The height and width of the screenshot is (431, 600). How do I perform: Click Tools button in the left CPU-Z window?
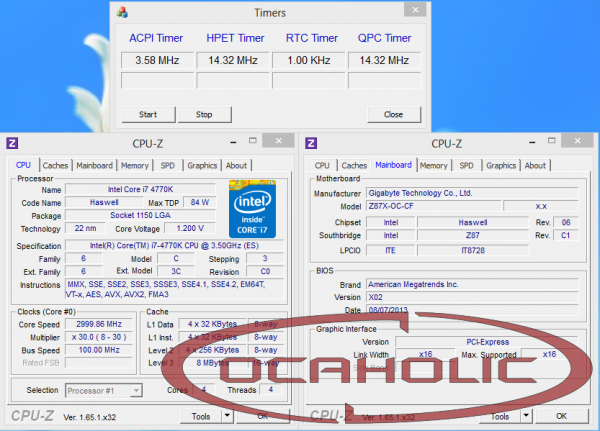[201, 416]
